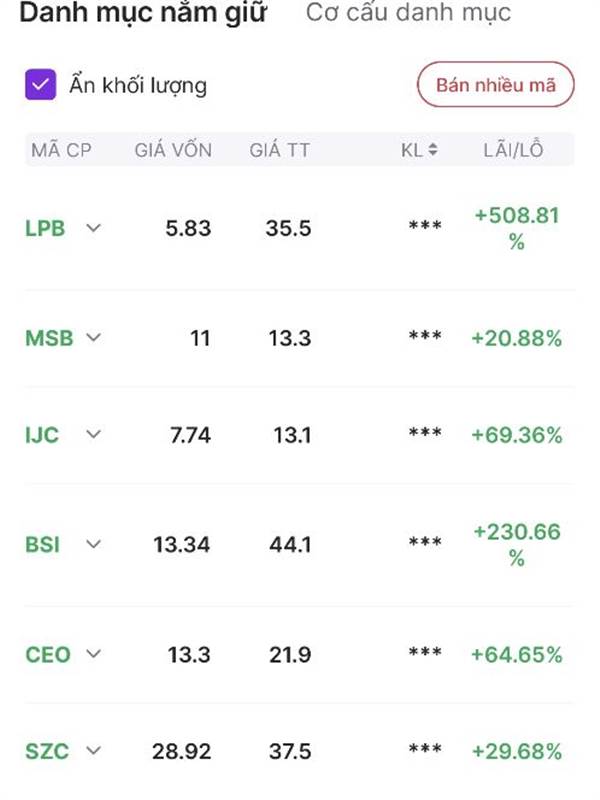Screen dimensions: 600x800
Task: Expand the MSB stock row chevron
Action: tap(93, 337)
